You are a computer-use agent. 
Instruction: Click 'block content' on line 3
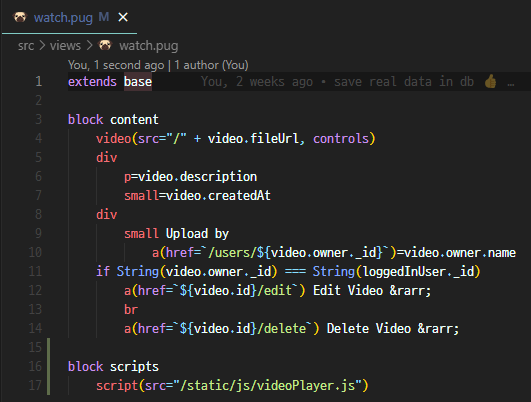coord(113,120)
